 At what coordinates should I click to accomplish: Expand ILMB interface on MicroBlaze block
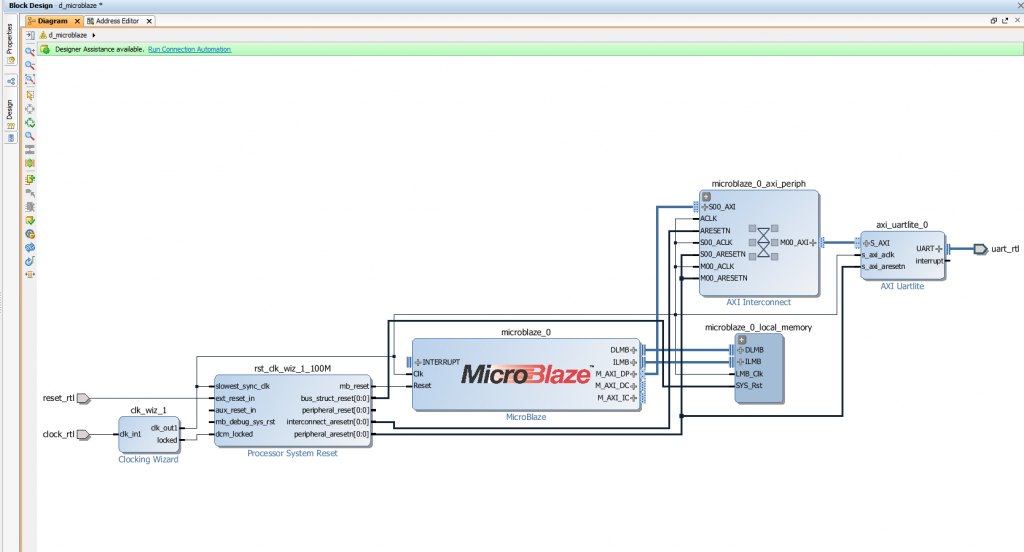tap(633, 362)
